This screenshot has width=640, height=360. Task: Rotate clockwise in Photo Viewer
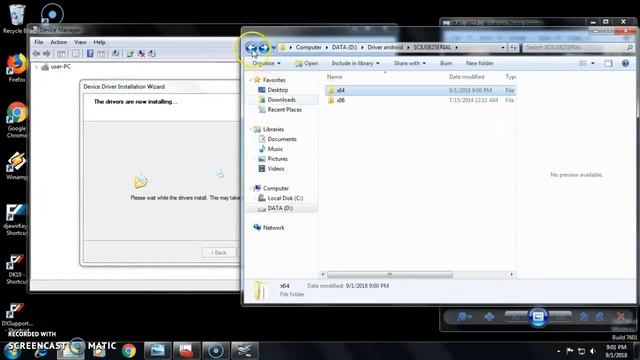(600, 316)
